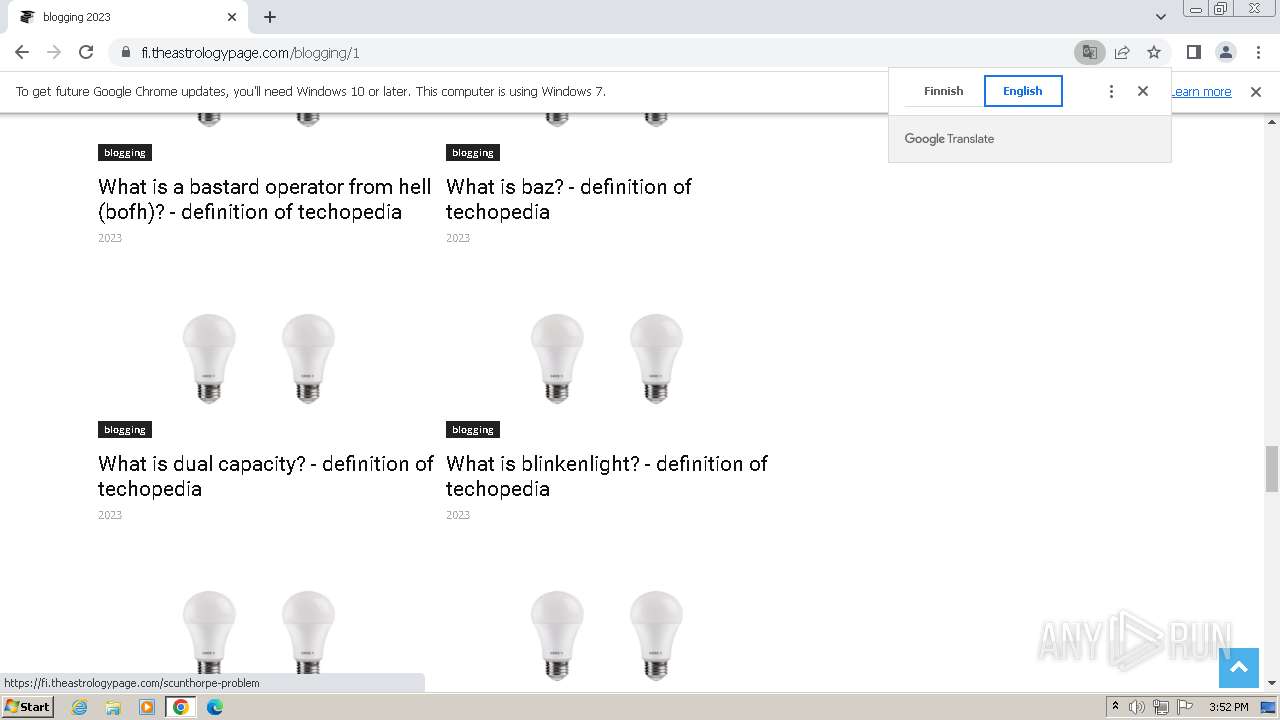
Task: Close the 'blogging 2023' tab
Action: click(232, 17)
